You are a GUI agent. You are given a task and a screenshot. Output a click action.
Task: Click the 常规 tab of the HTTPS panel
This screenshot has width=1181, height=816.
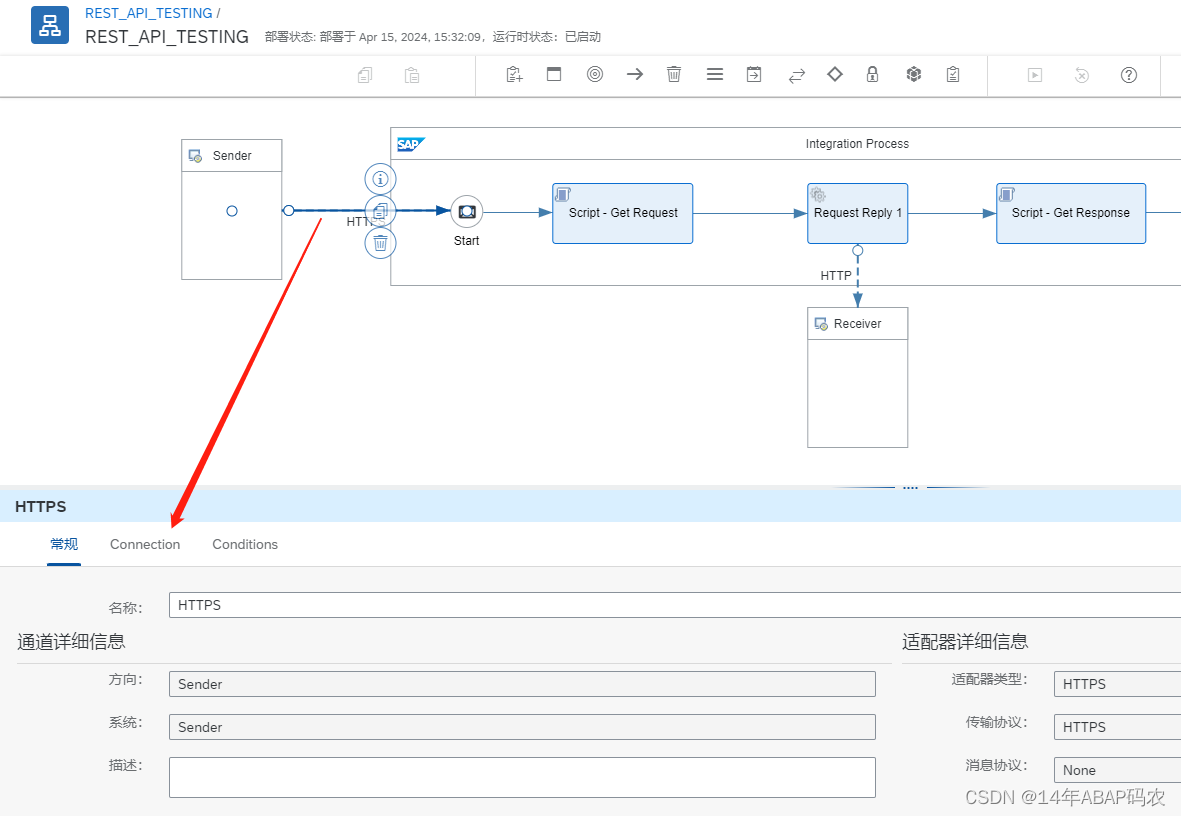click(63, 544)
